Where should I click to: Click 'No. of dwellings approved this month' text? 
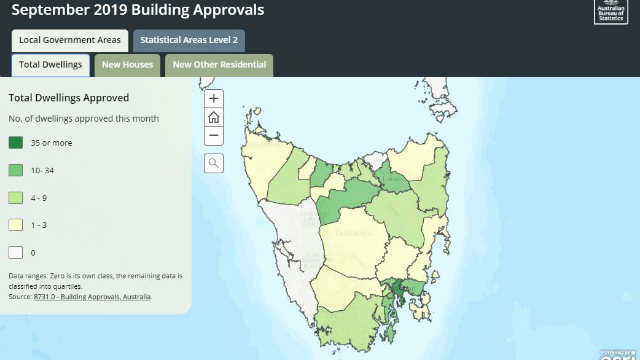point(84,119)
